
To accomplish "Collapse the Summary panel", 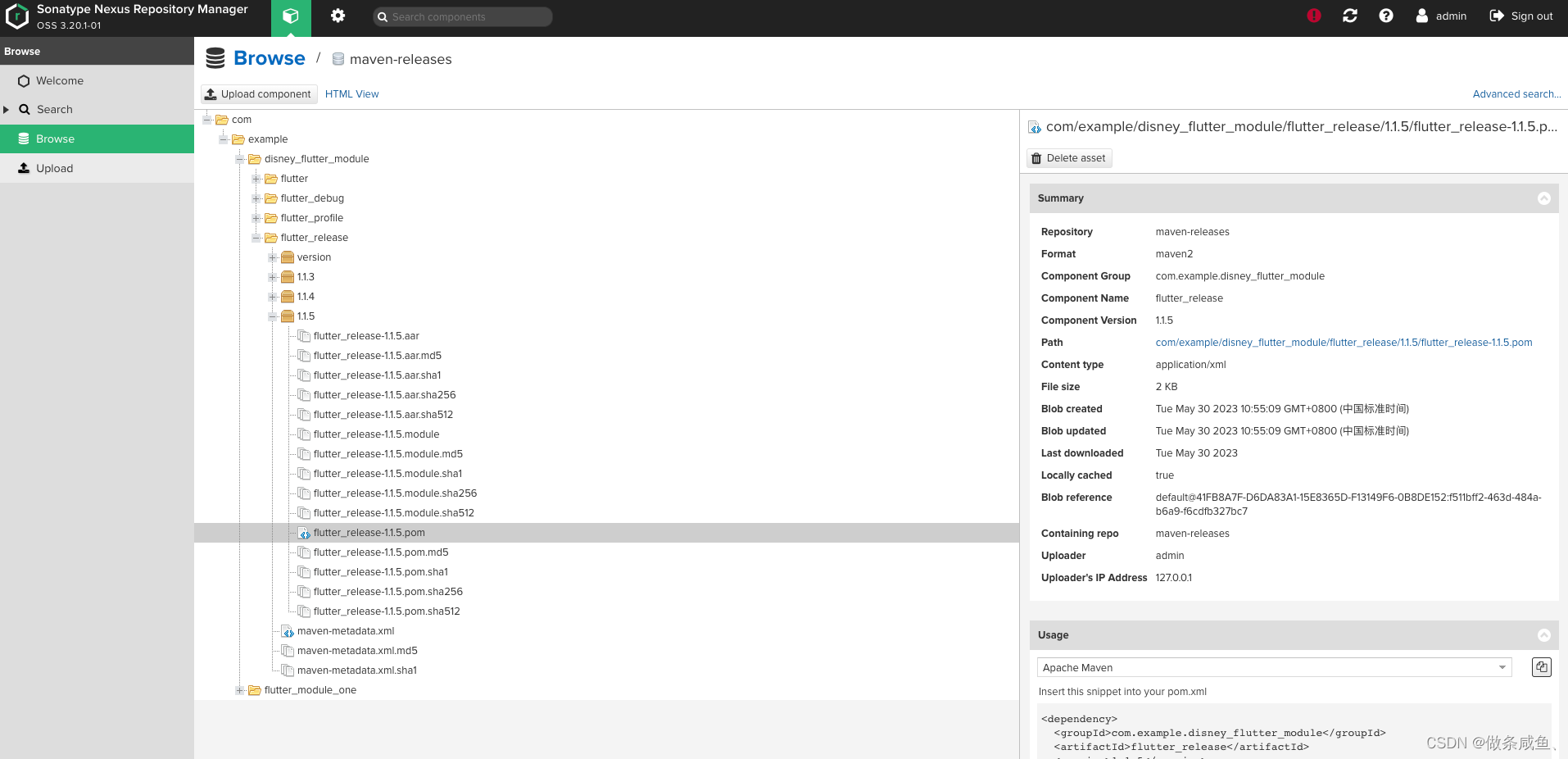I will (1544, 198).
